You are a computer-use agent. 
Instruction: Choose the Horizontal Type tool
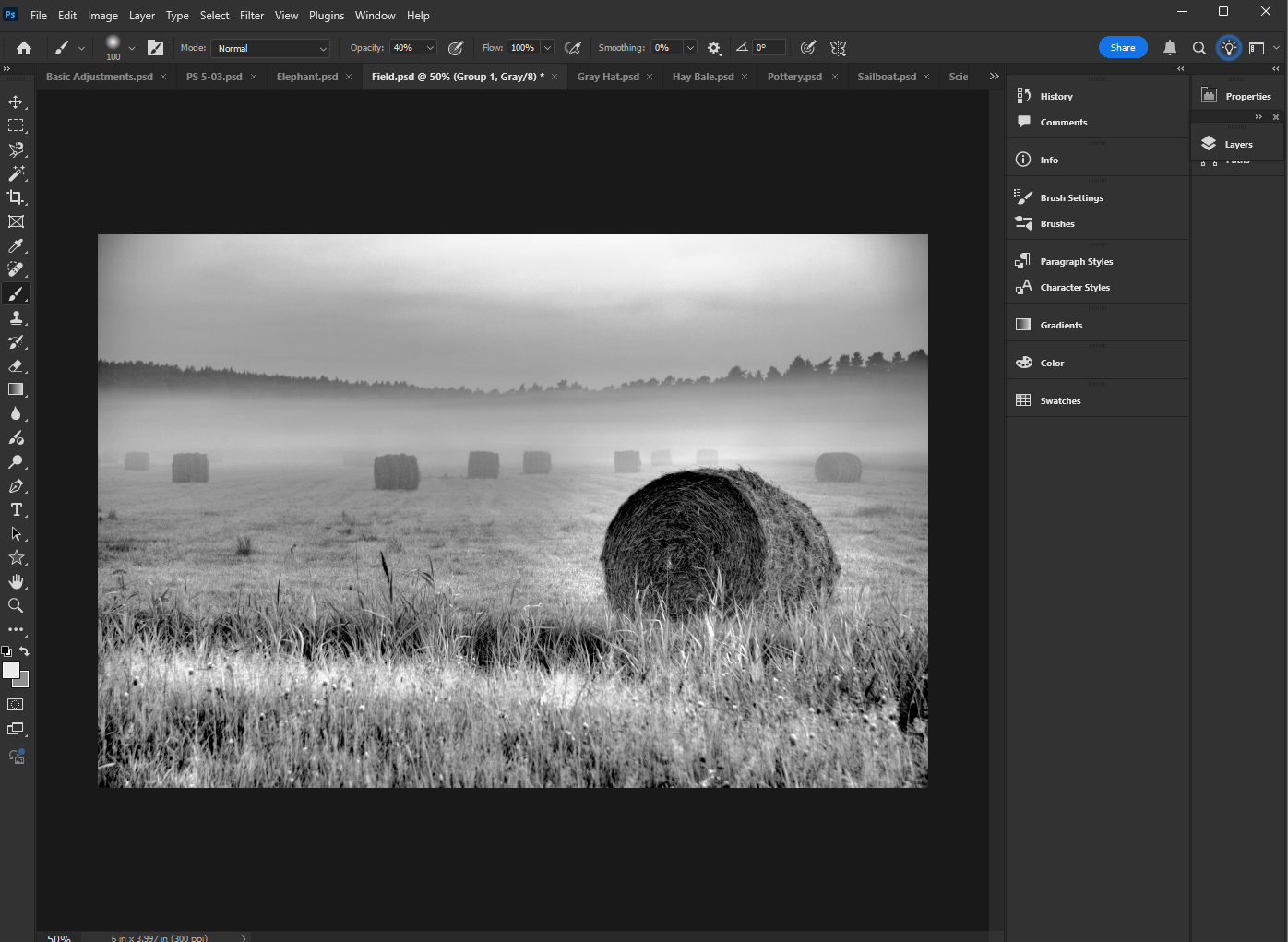(x=16, y=510)
